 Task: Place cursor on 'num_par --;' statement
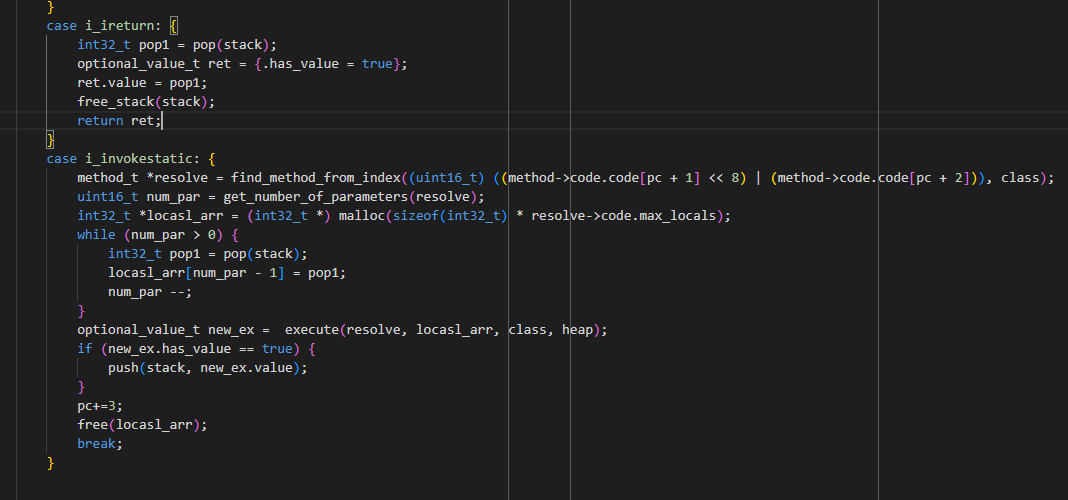point(149,291)
